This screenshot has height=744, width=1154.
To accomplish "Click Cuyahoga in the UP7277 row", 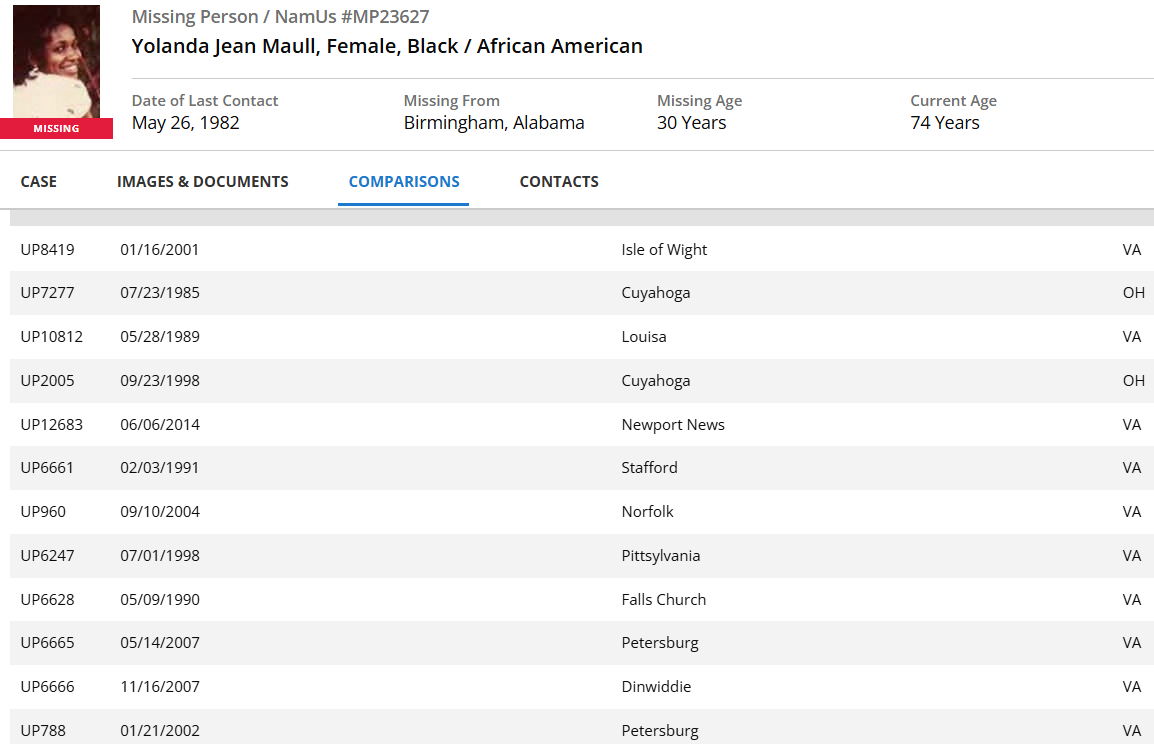I will coord(656,293).
